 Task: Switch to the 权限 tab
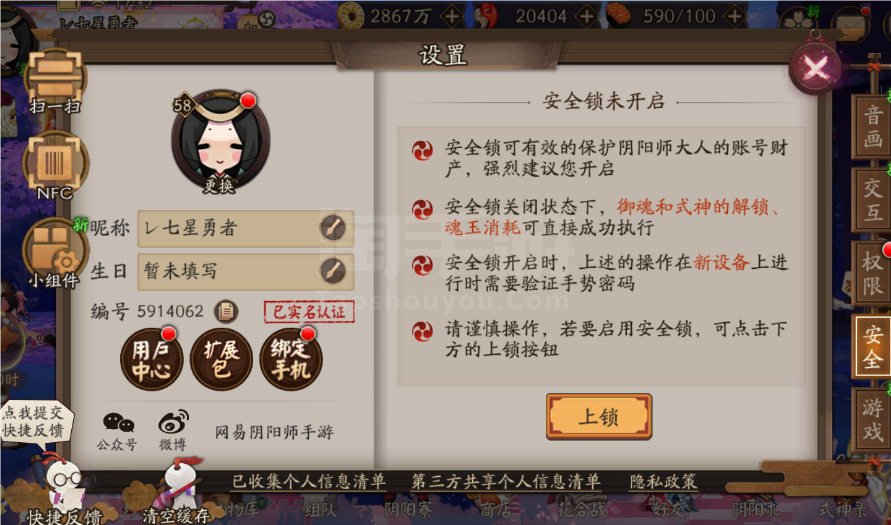[x=872, y=273]
